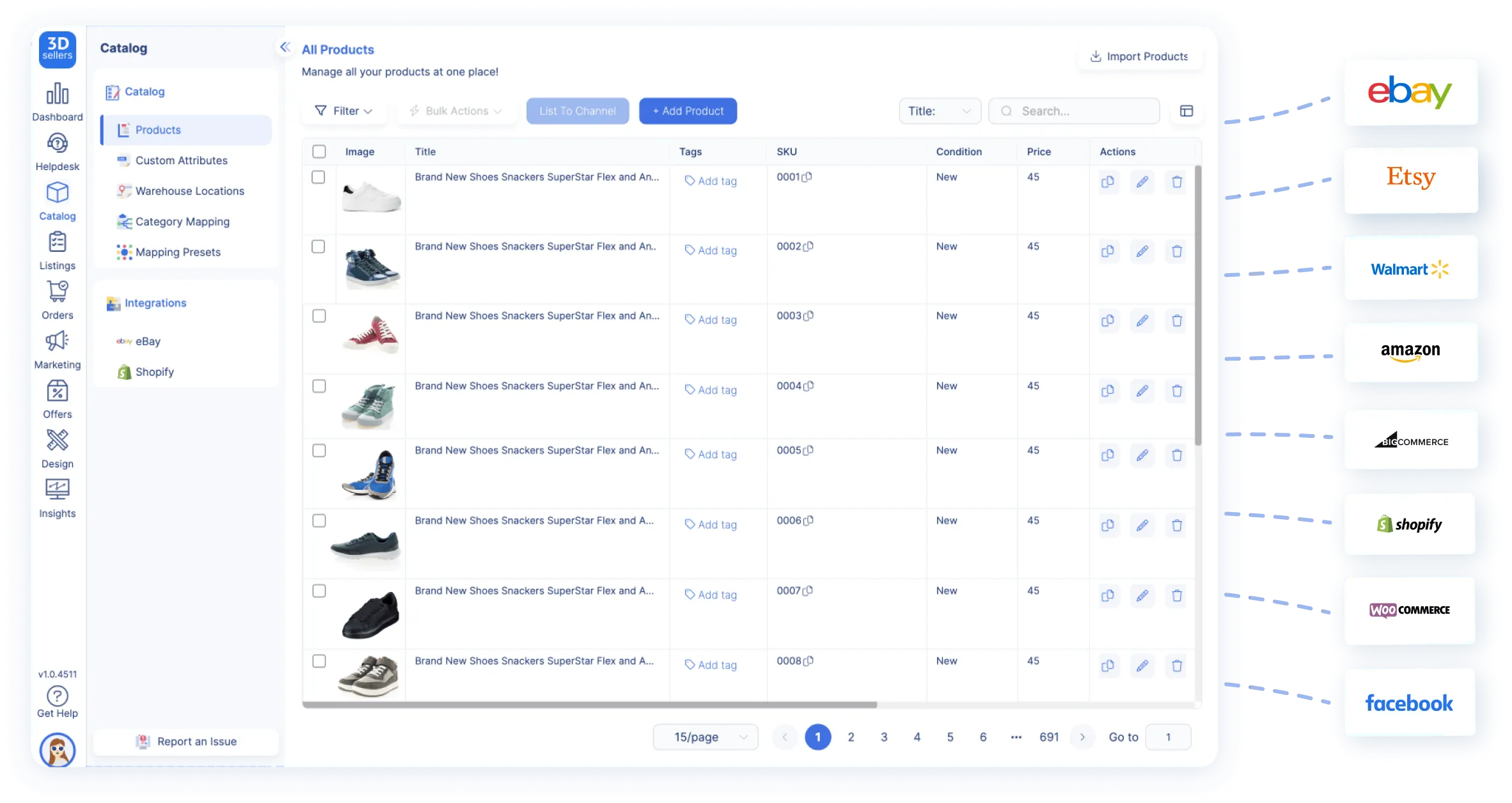The height and width of the screenshot is (803, 1512).
Task: Go to last page 691
Action: [1049, 737]
